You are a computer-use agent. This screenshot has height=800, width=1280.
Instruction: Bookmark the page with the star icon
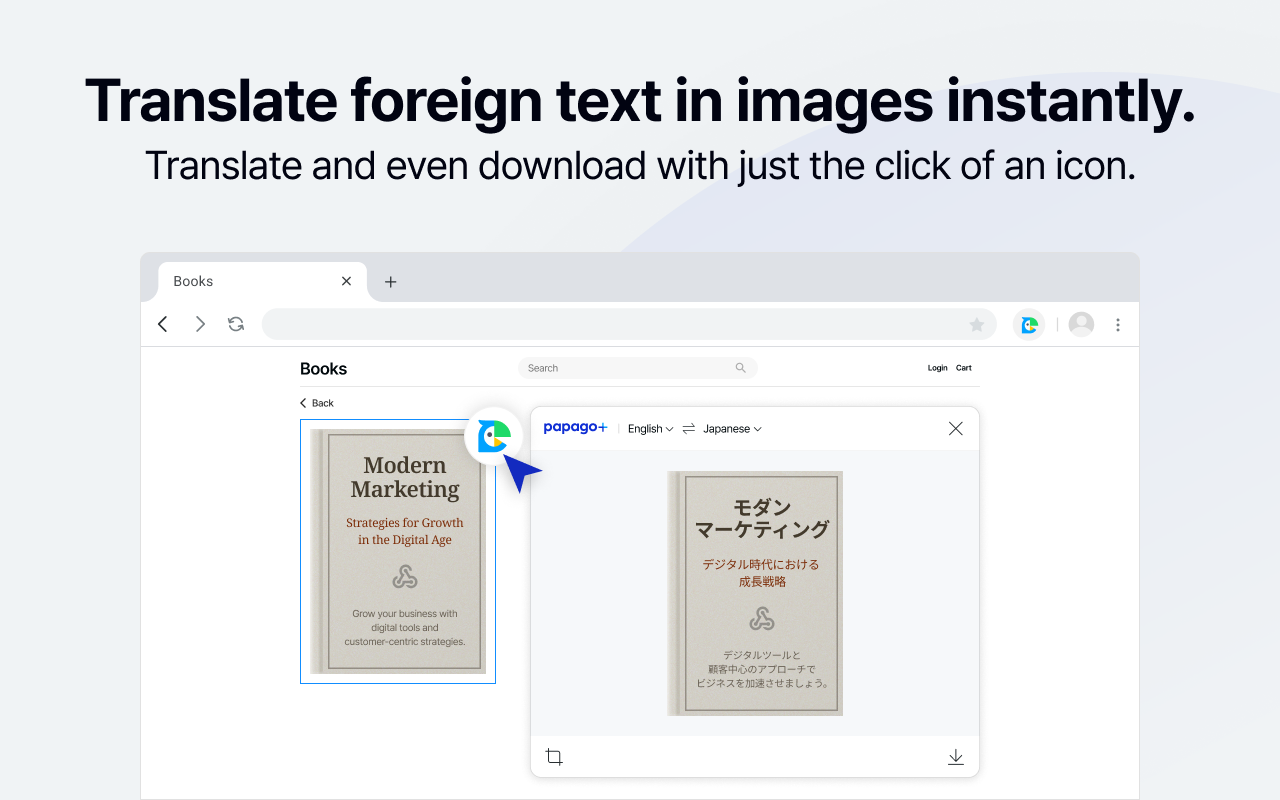point(977,323)
